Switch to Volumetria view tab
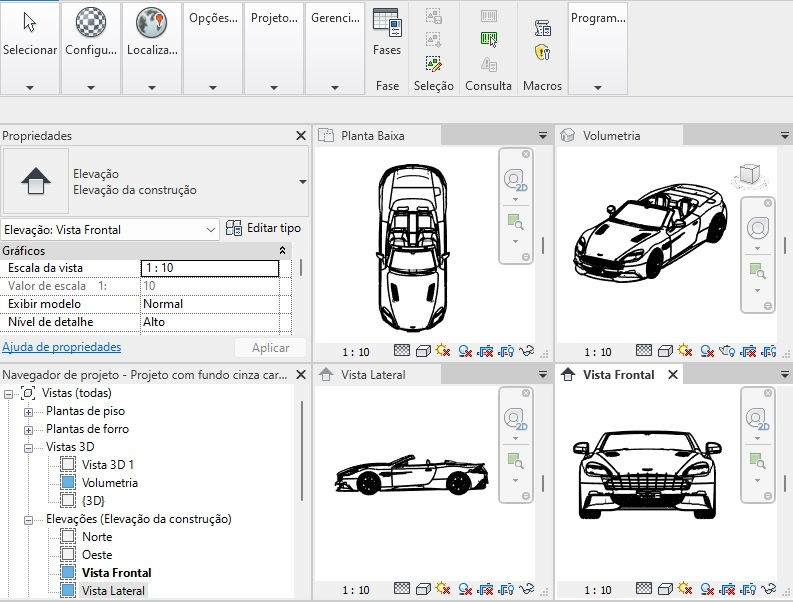This screenshot has height=602, width=793. point(620,136)
